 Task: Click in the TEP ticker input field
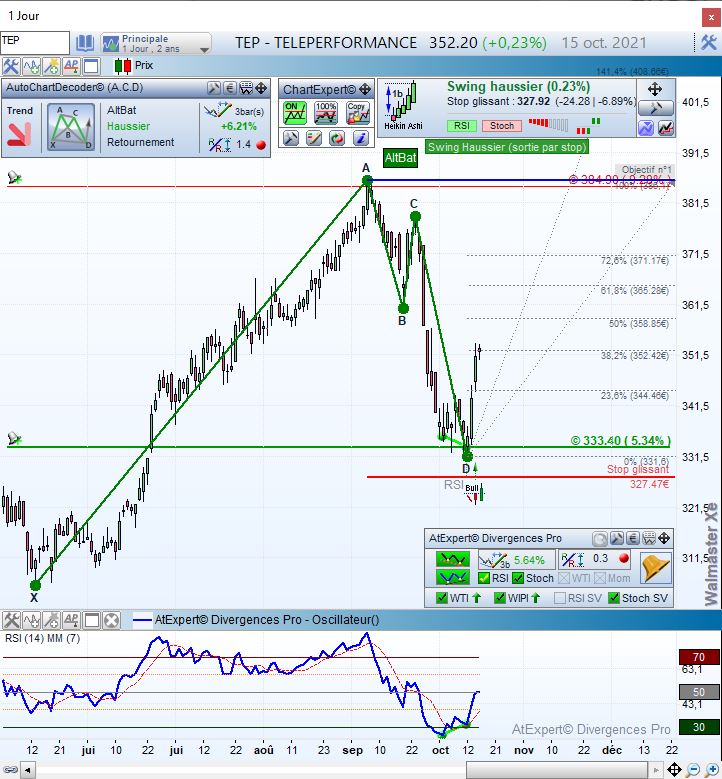point(35,43)
